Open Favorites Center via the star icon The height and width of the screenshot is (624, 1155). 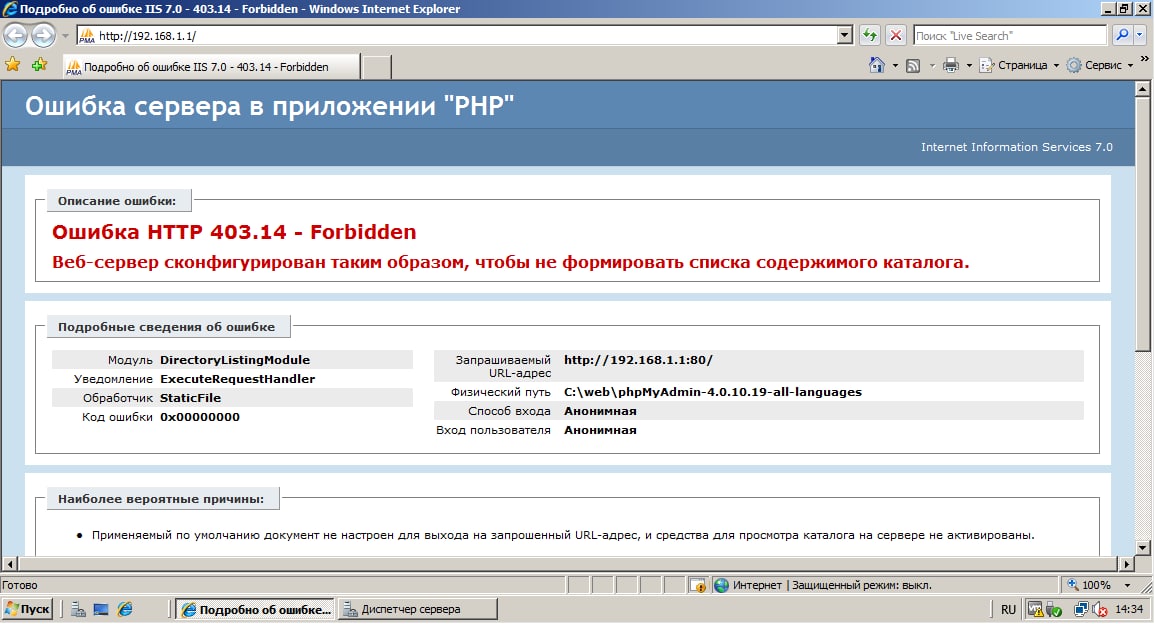coord(13,65)
